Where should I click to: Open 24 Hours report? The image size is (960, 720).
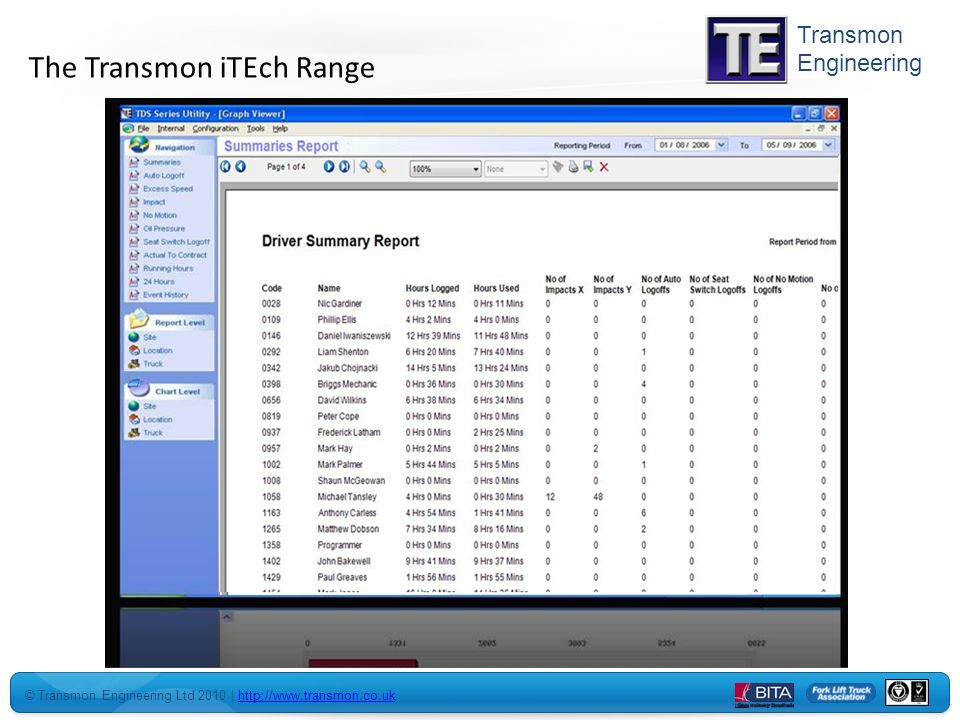click(x=159, y=282)
